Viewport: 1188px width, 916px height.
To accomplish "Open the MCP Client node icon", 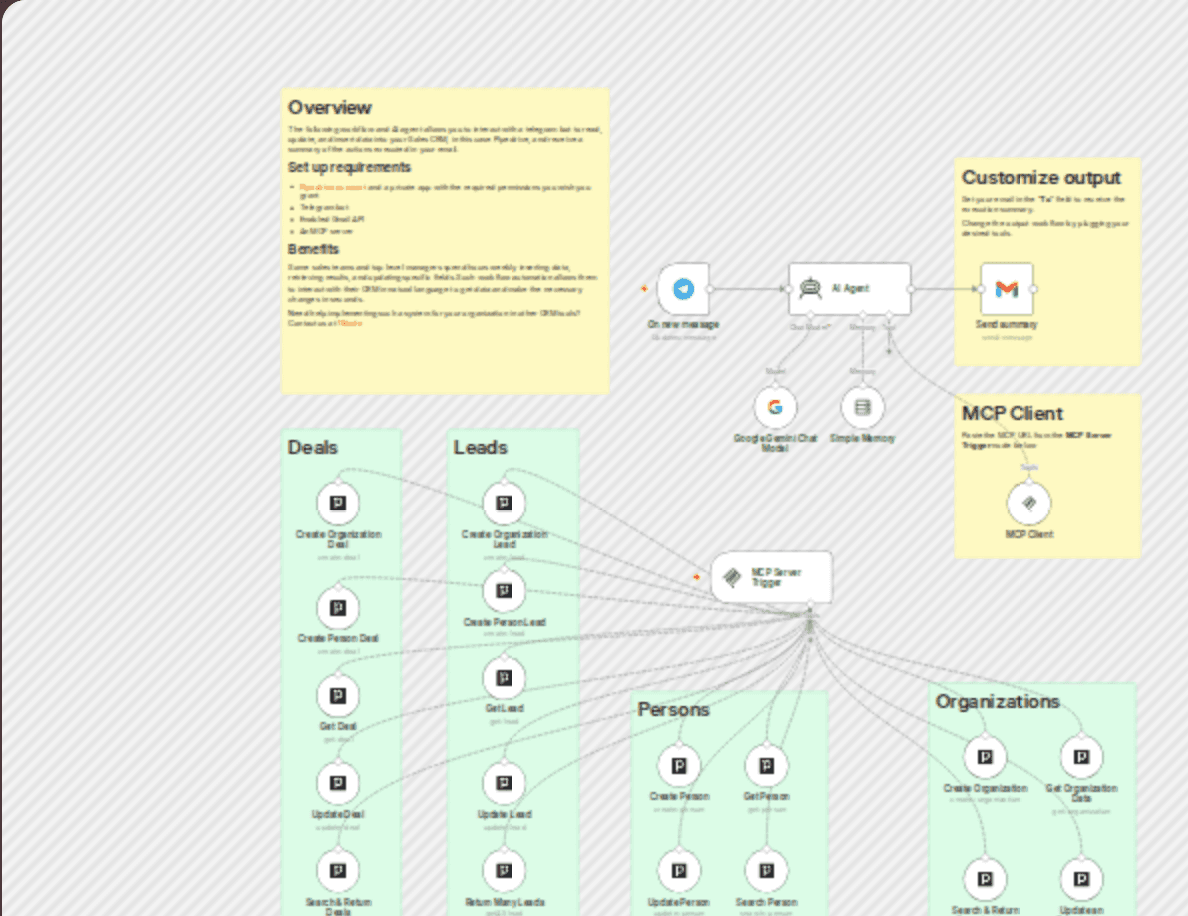I will (1029, 503).
